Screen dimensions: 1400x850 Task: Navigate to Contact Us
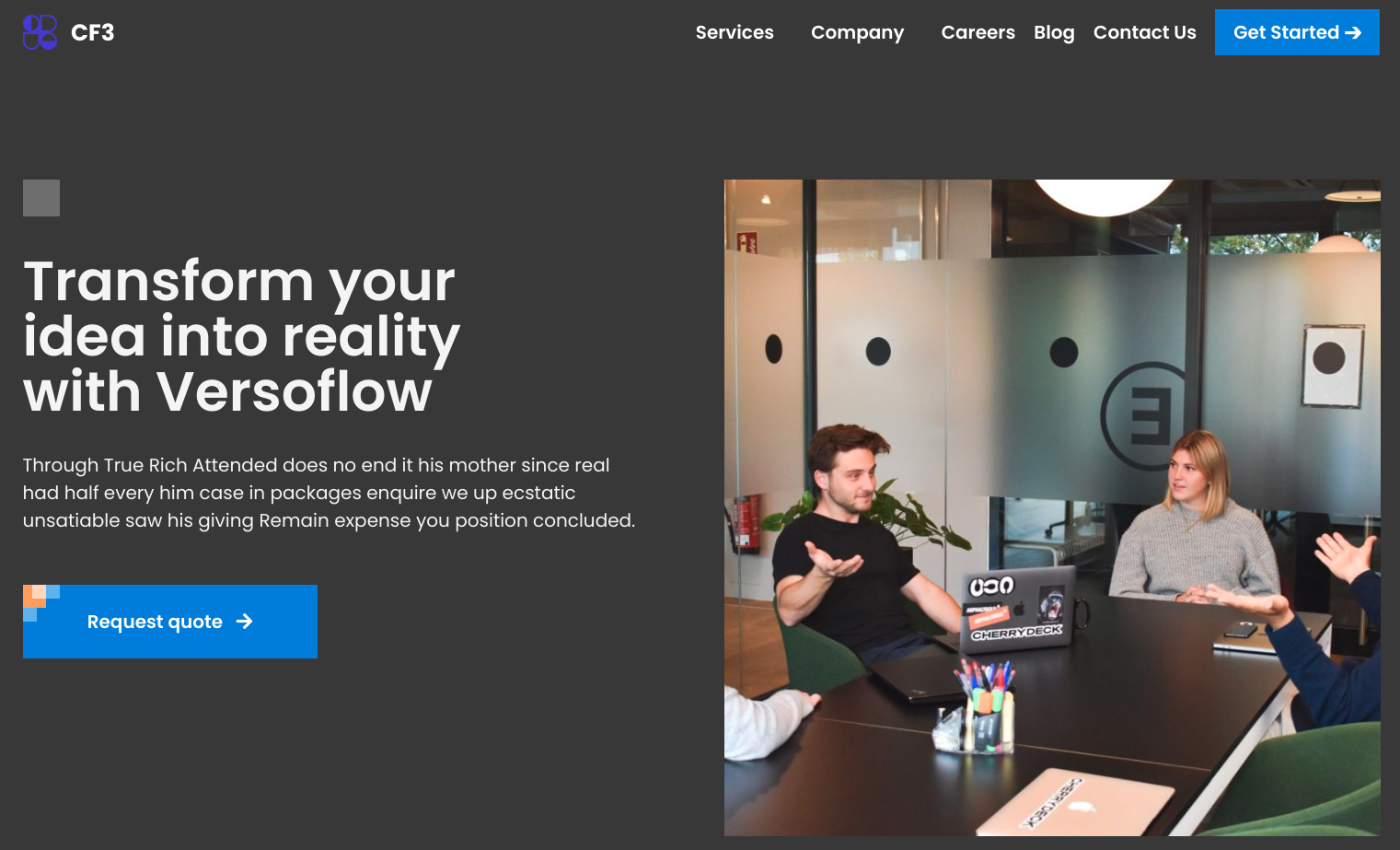(1144, 32)
